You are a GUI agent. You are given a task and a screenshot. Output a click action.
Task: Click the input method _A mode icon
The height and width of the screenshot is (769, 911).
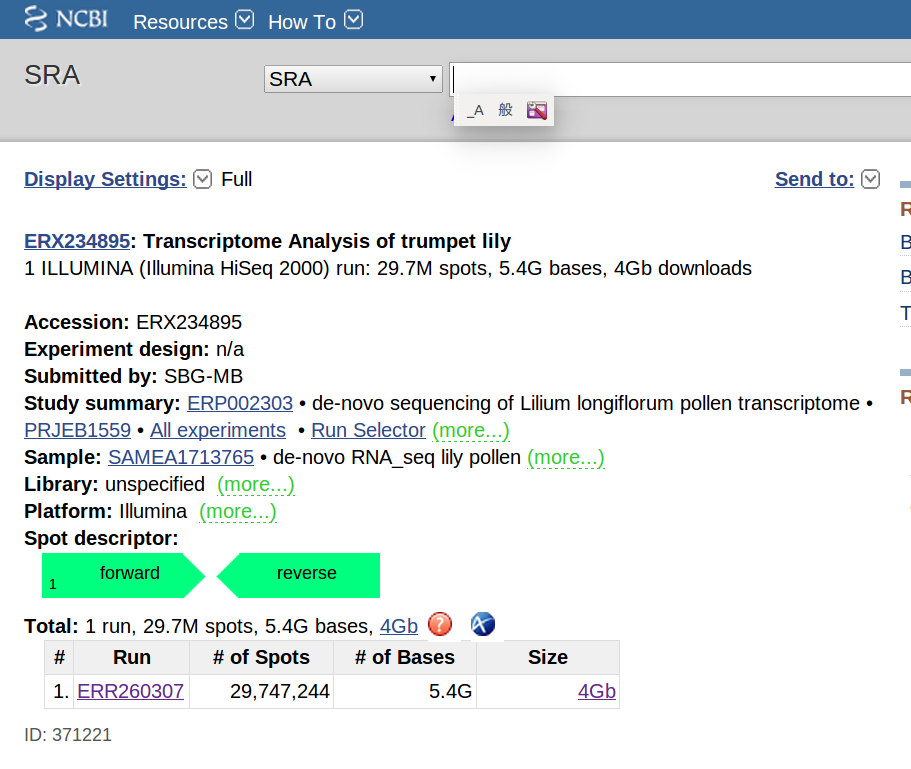[x=475, y=110]
